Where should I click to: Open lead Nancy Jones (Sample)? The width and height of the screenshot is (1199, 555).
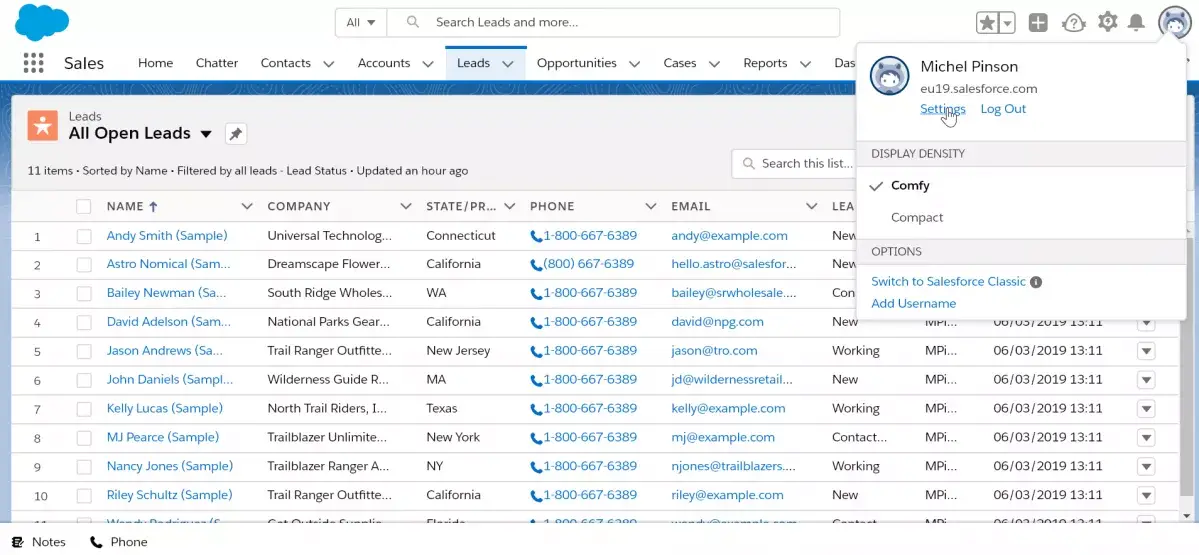(170, 466)
